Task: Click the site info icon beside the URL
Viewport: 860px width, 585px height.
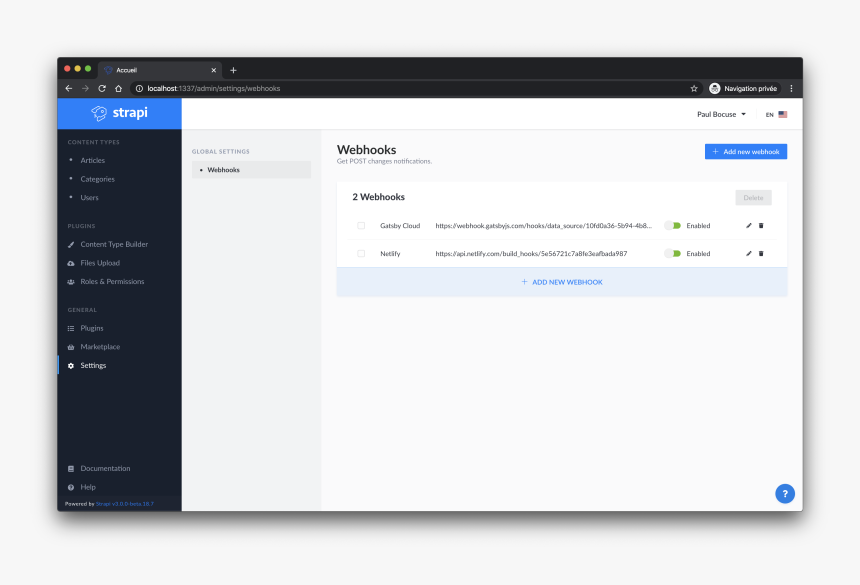Action: pyautogui.click(x=139, y=88)
